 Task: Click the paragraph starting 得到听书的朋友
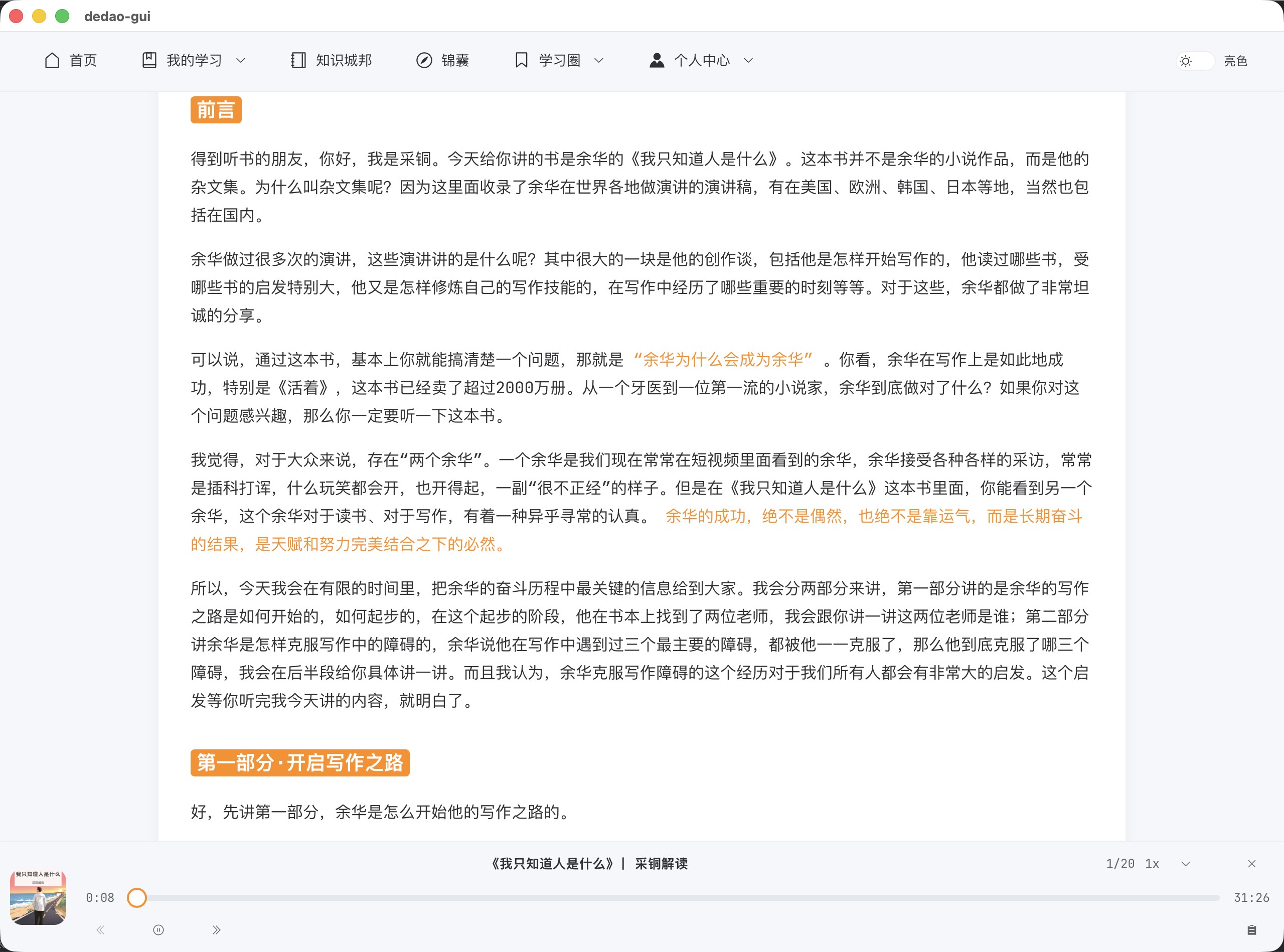(639, 187)
